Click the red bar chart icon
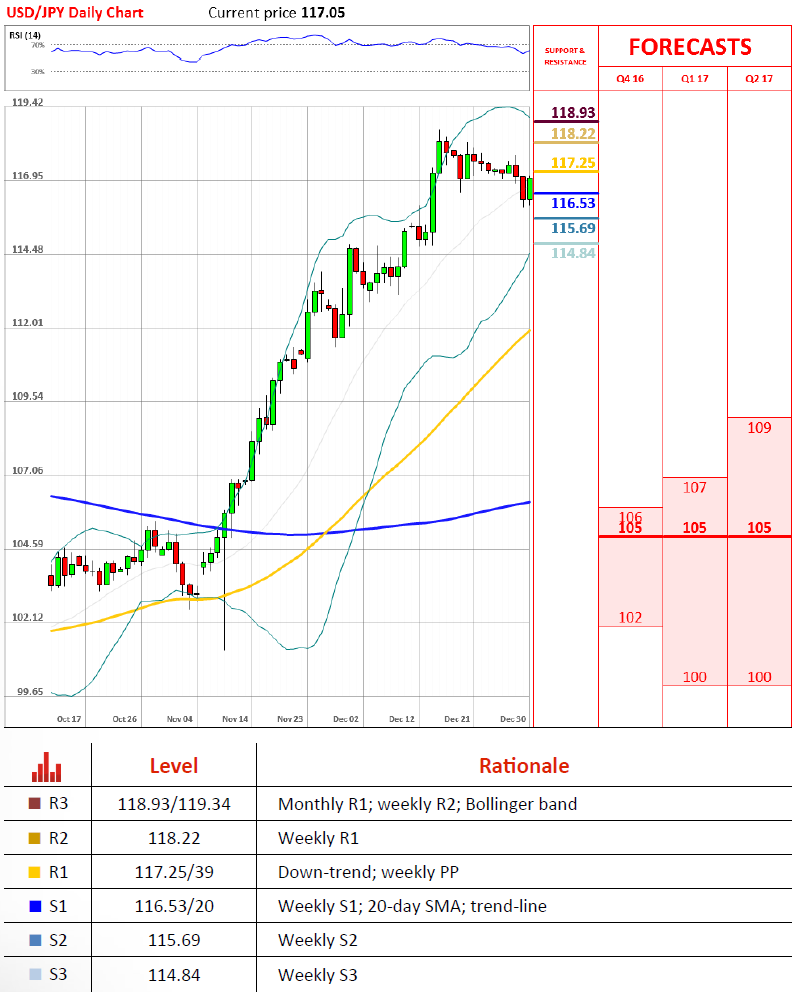 tap(47, 767)
